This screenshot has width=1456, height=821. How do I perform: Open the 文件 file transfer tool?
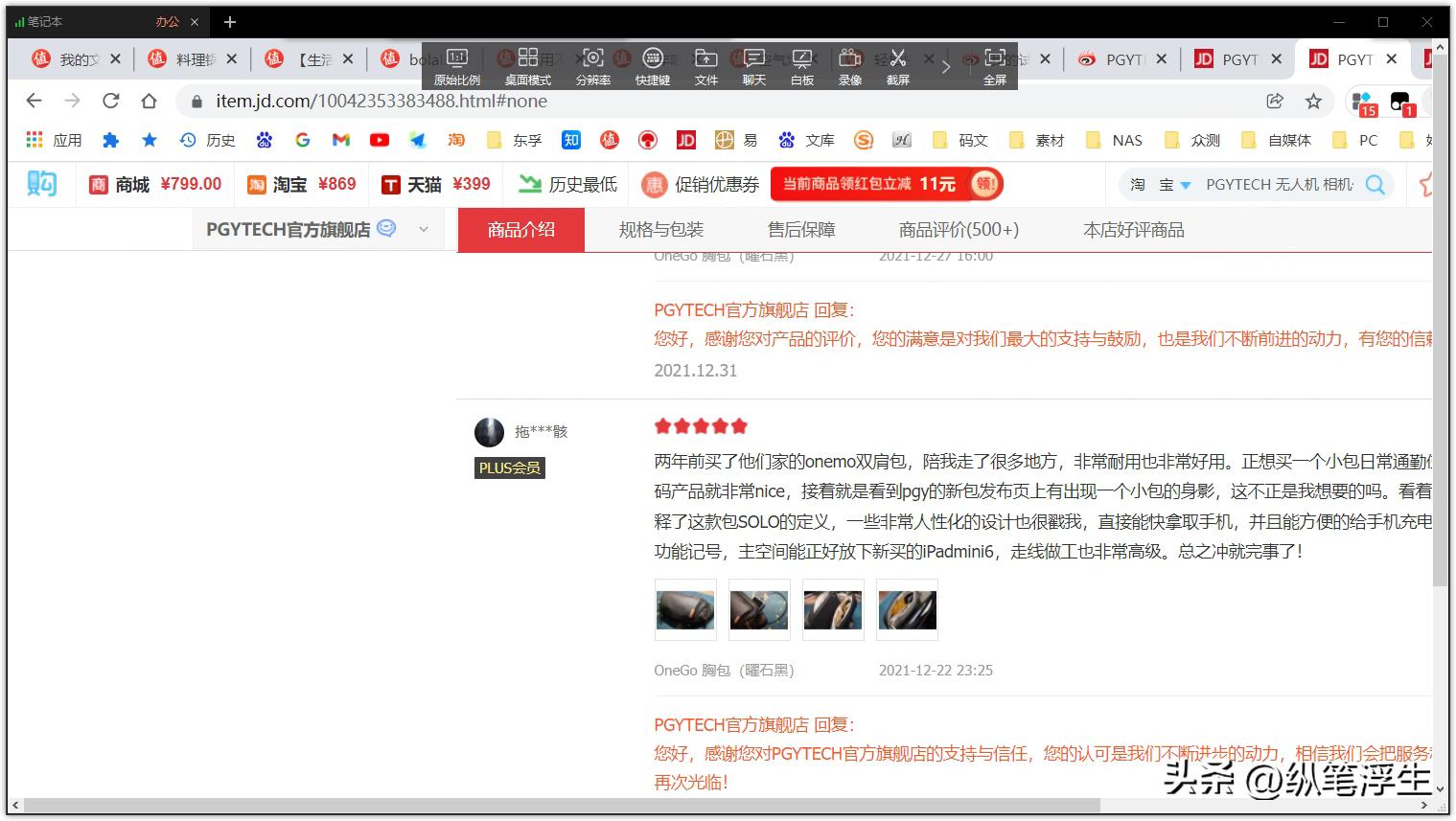705,67
